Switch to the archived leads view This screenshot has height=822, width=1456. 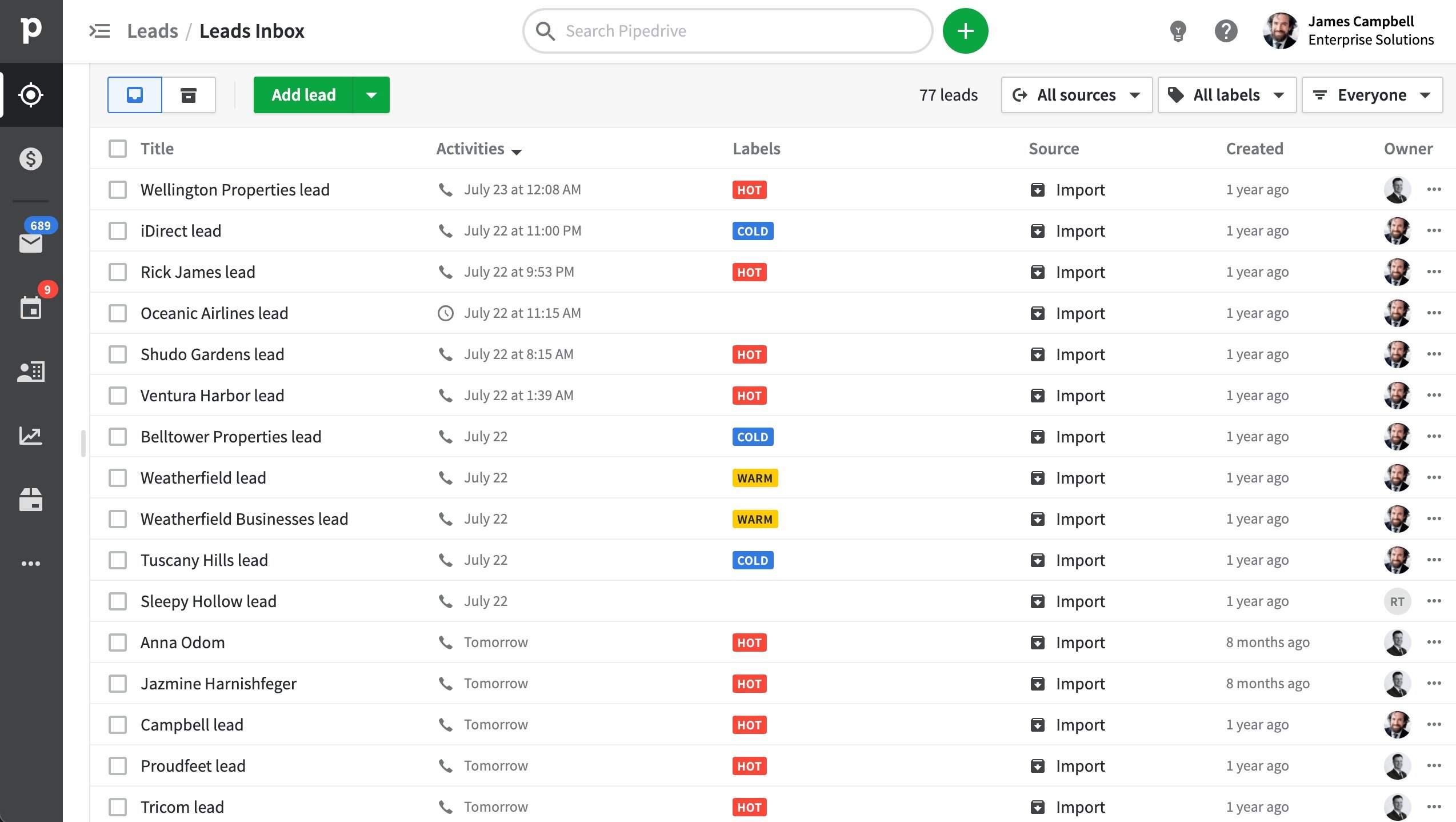click(189, 94)
